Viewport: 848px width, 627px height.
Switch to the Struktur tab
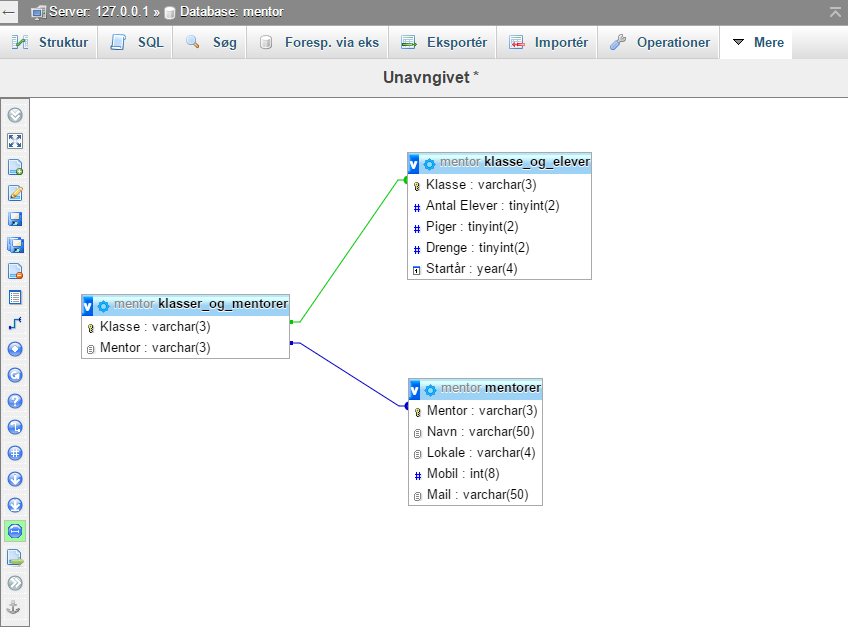click(x=49, y=42)
